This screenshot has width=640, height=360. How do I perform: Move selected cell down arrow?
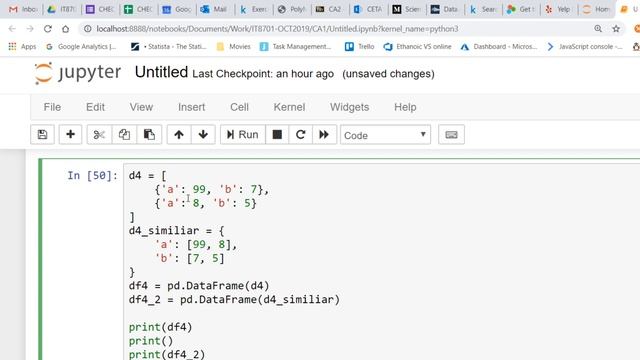[203, 135]
